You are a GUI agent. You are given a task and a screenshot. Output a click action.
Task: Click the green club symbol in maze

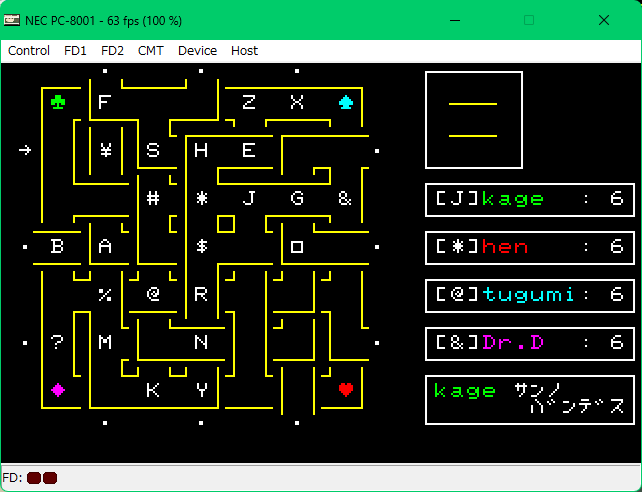click(x=57, y=102)
